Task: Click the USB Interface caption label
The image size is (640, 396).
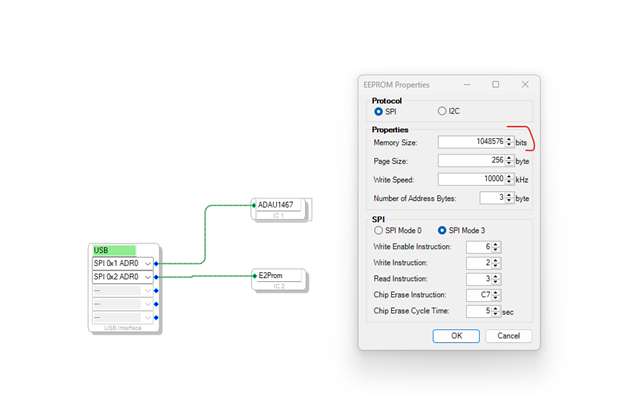Action: click(x=122, y=328)
